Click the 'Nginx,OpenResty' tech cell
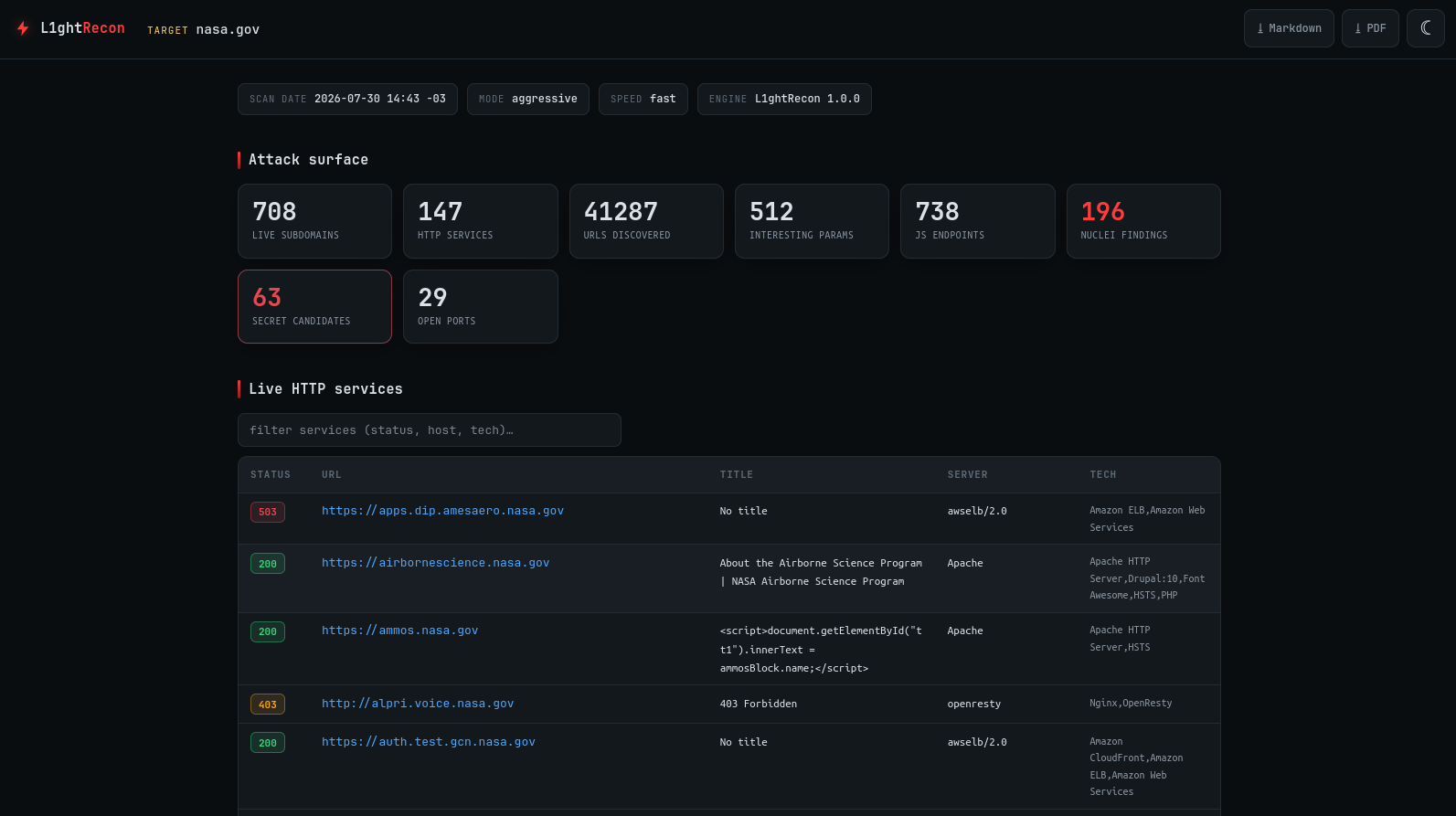The width and height of the screenshot is (1456, 816). click(x=1131, y=703)
